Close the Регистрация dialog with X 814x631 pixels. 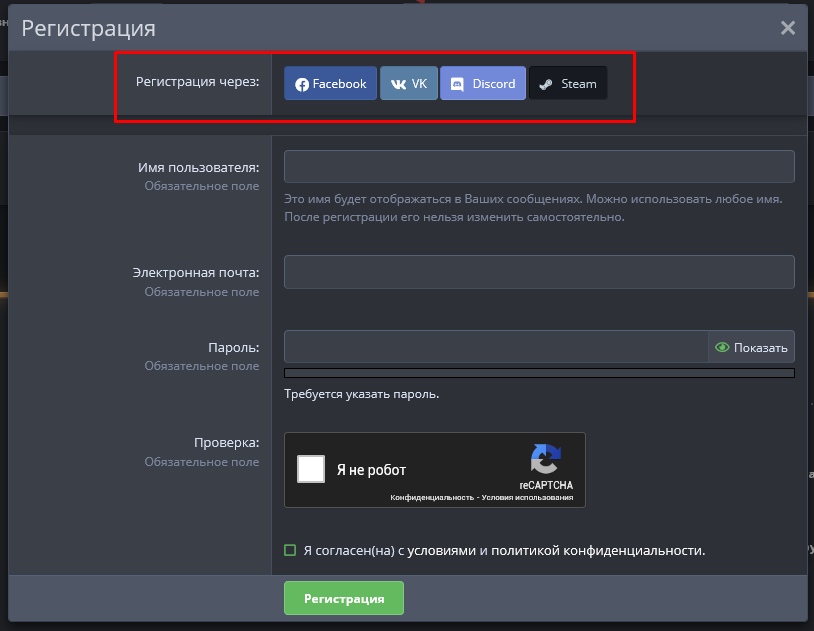tap(788, 28)
